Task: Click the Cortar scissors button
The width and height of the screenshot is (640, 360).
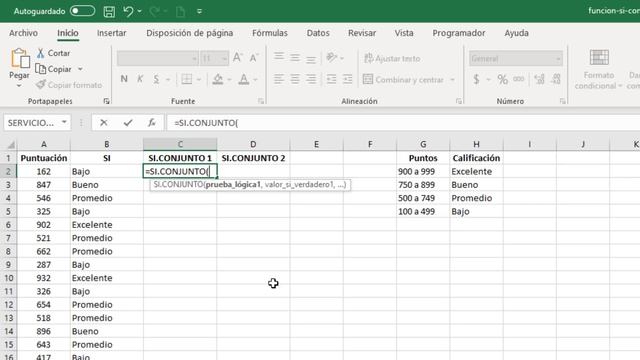Action: [x=53, y=53]
